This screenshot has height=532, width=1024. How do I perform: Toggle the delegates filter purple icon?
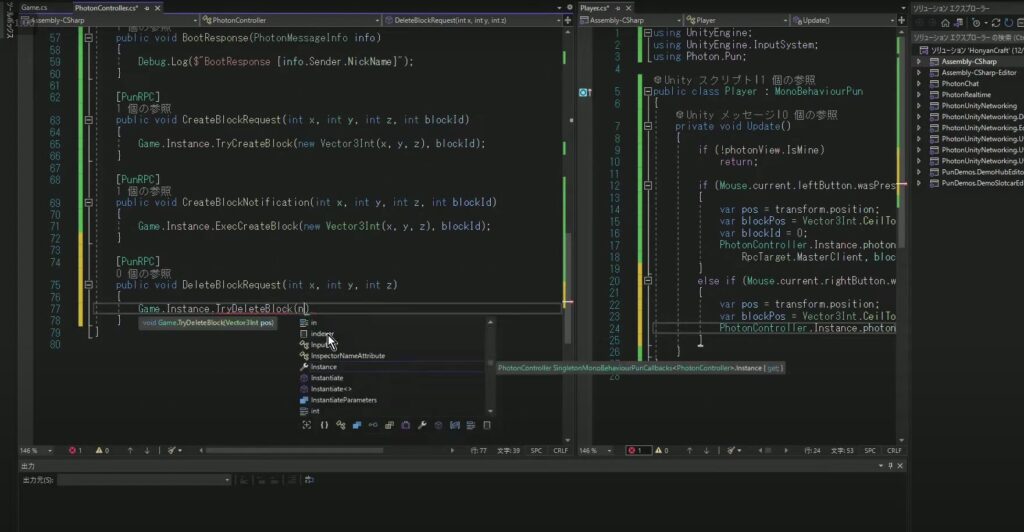click(x=406, y=425)
